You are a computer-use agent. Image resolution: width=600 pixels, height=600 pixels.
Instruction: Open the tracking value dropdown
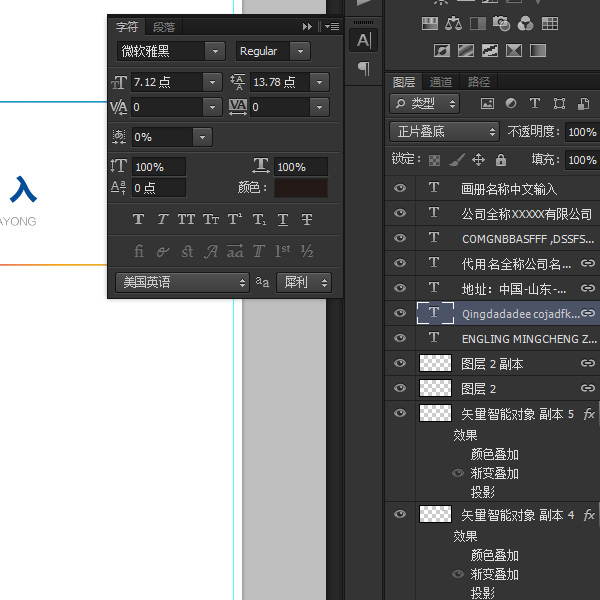click(319, 107)
